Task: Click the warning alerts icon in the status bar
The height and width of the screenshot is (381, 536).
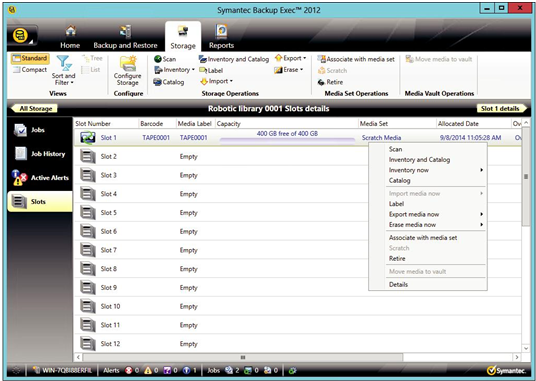Action: 148,370
